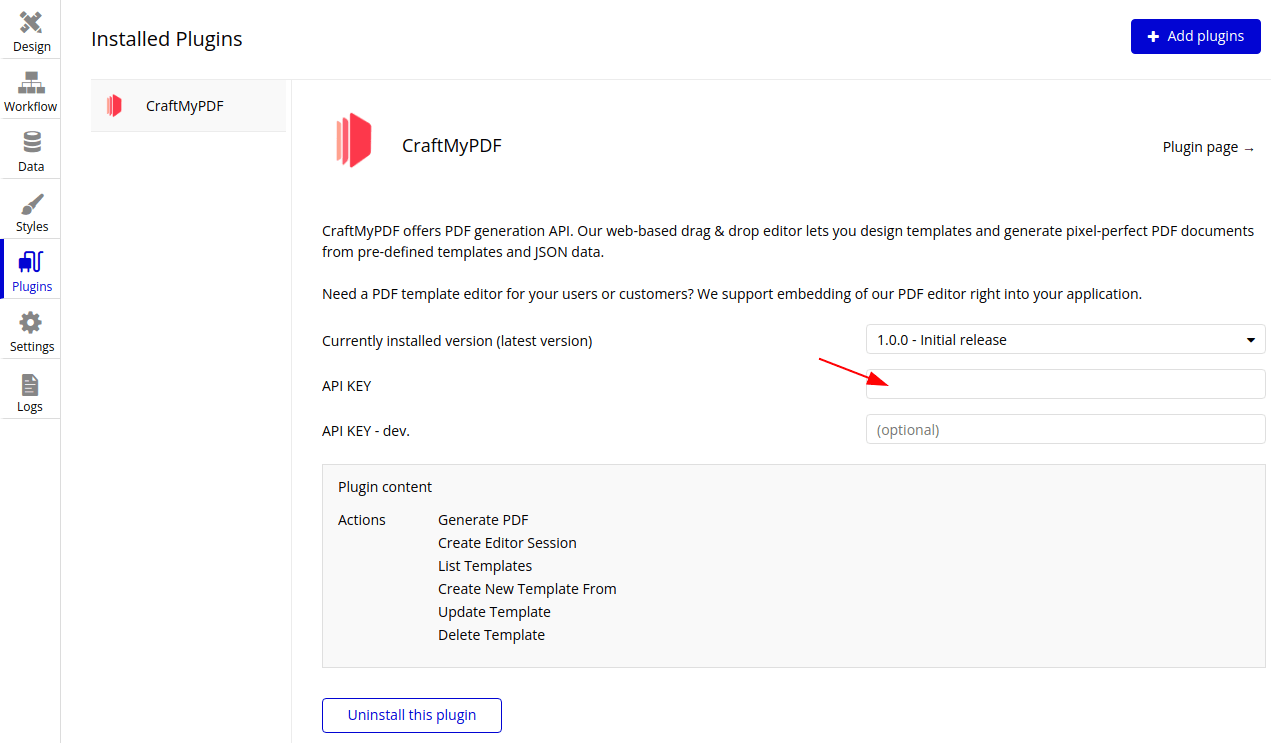The height and width of the screenshot is (743, 1271).
Task: Open the installed version dropdown
Action: click(1066, 339)
